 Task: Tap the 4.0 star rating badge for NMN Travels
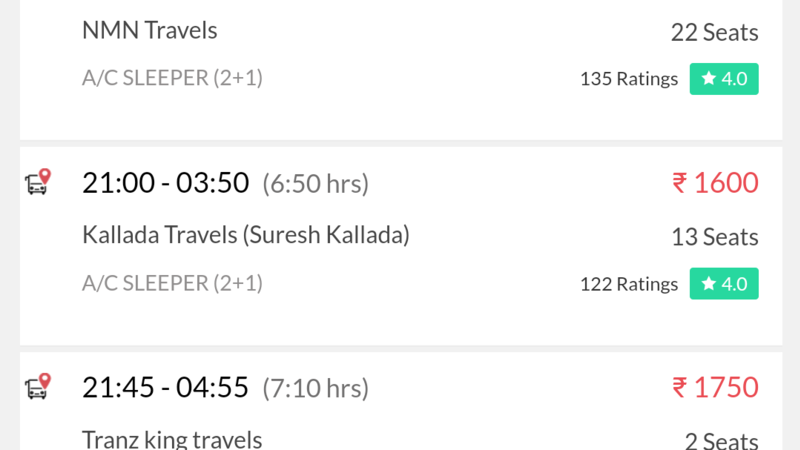point(724,79)
